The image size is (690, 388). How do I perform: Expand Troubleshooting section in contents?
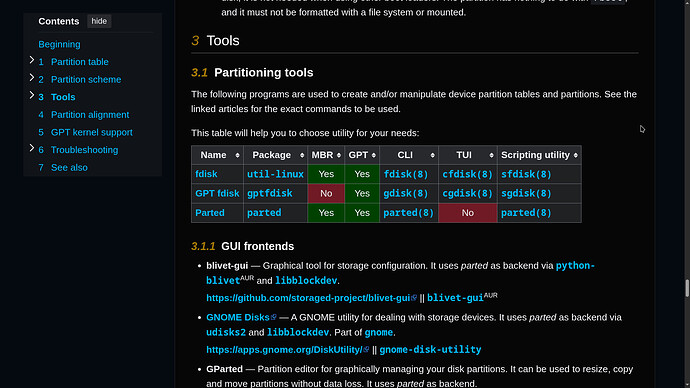coord(32,148)
